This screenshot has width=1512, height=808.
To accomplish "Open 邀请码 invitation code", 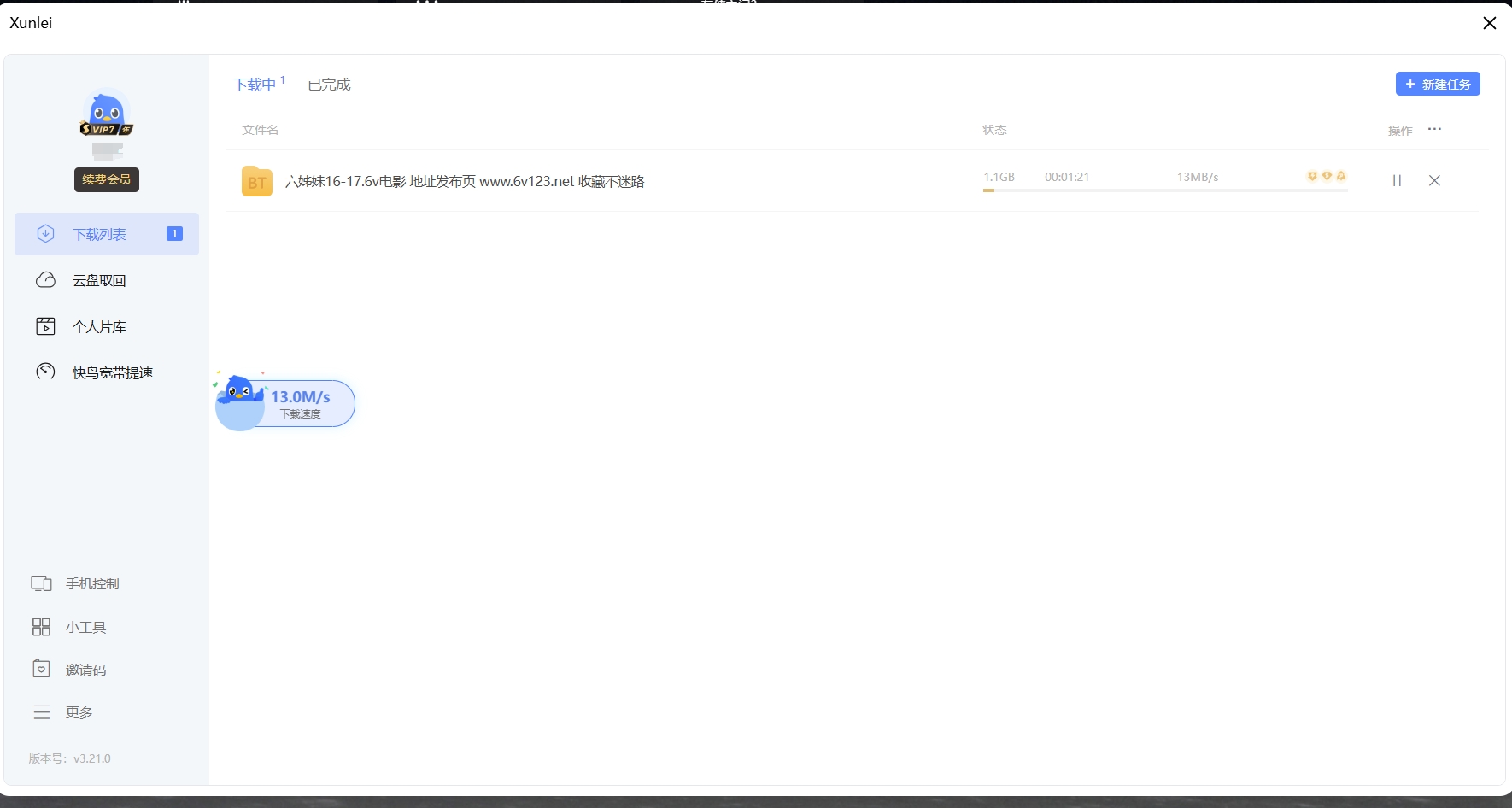I will (x=85, y=670).
